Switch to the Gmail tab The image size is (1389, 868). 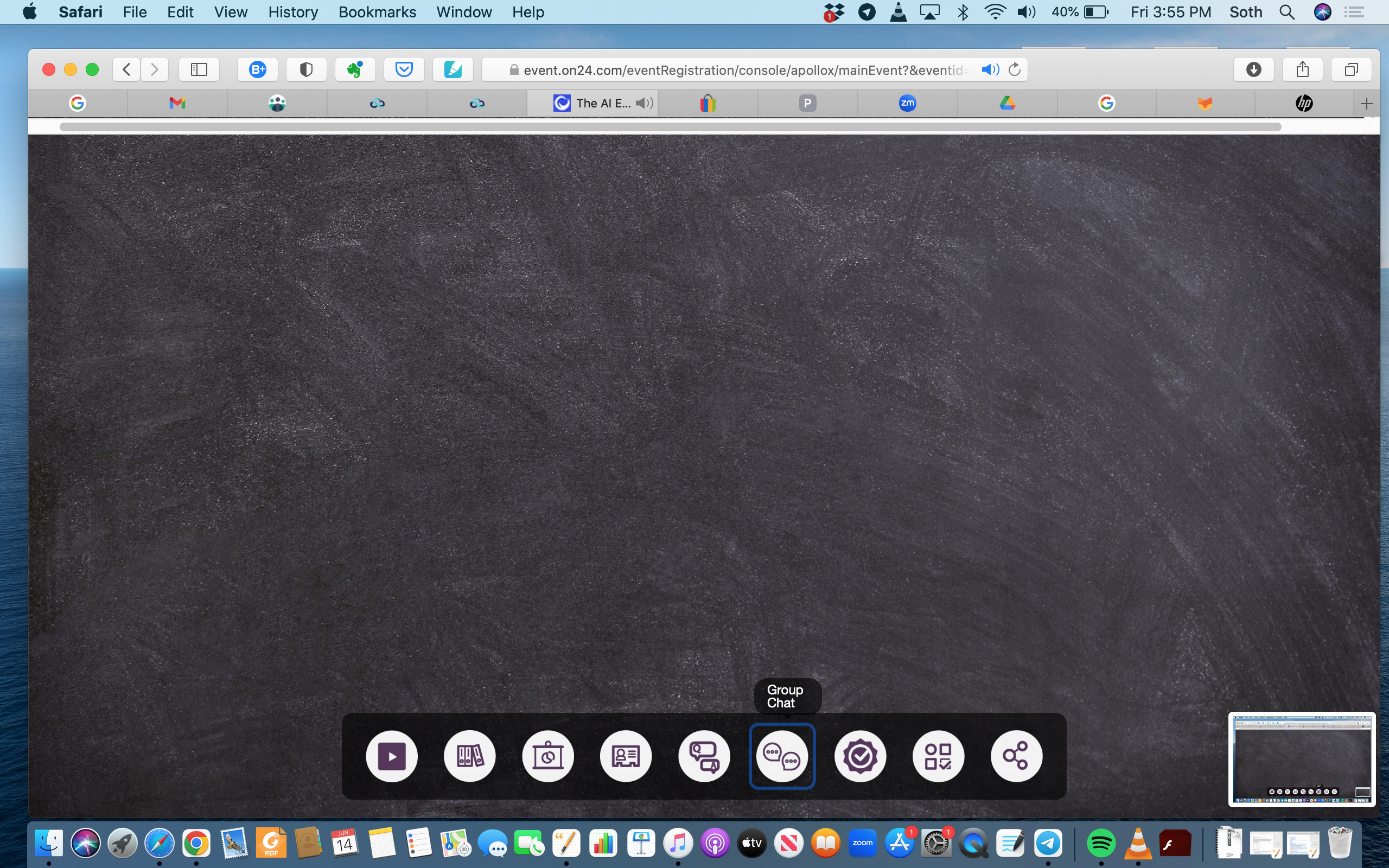(x=177, y=103)
